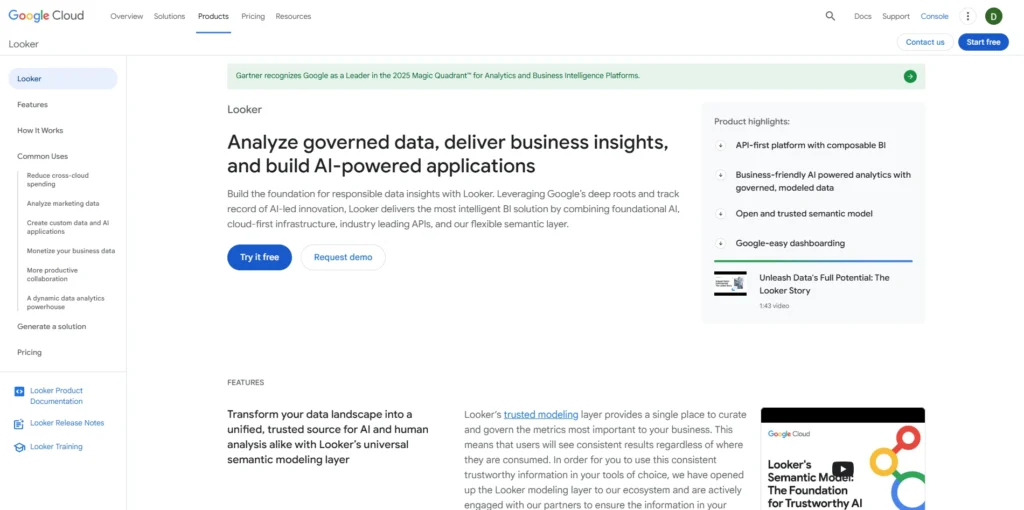
Task: Click the Gartner Magic Quadrant banner text
Action: tap(438, 76)
